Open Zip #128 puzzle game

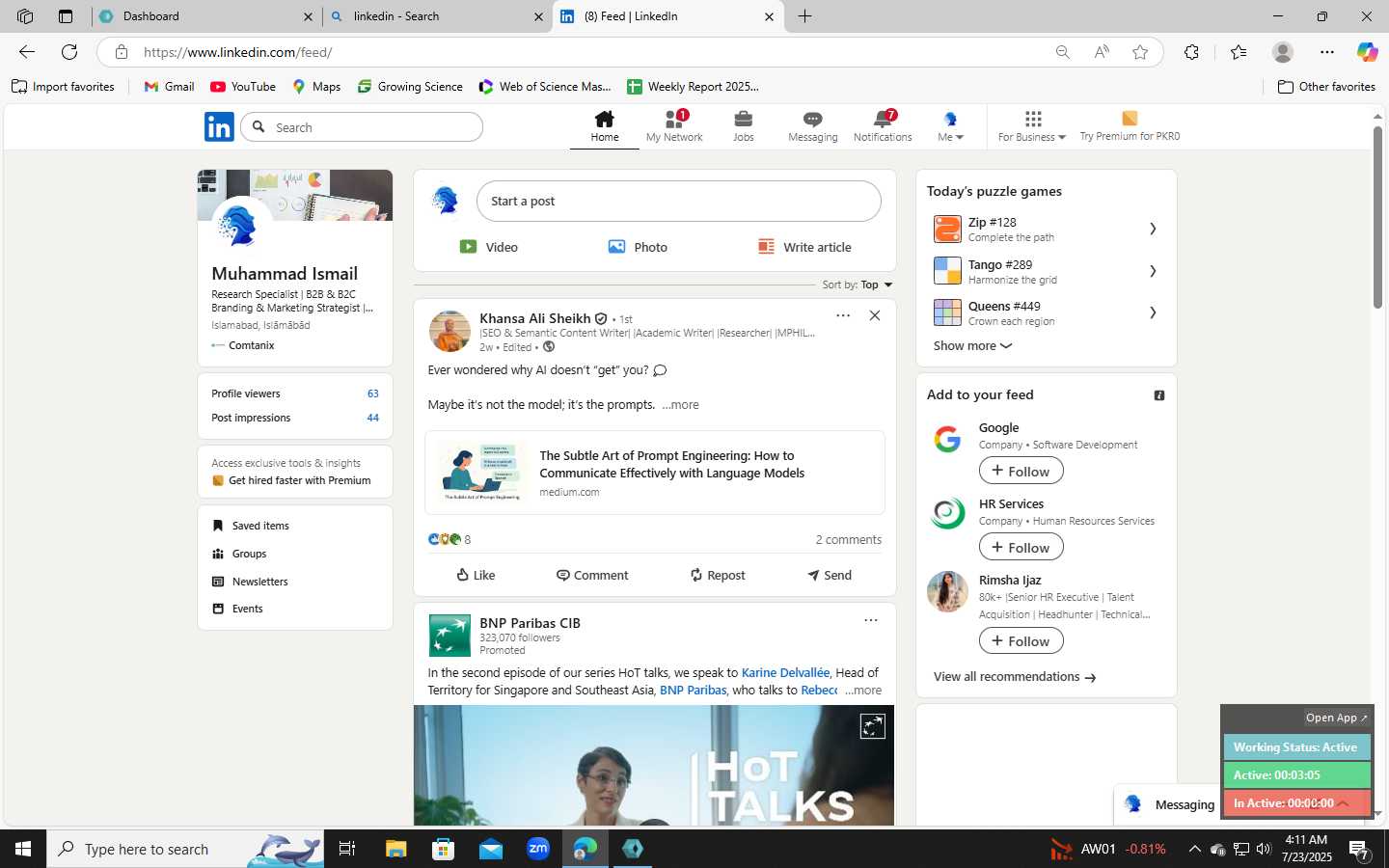1046,229
